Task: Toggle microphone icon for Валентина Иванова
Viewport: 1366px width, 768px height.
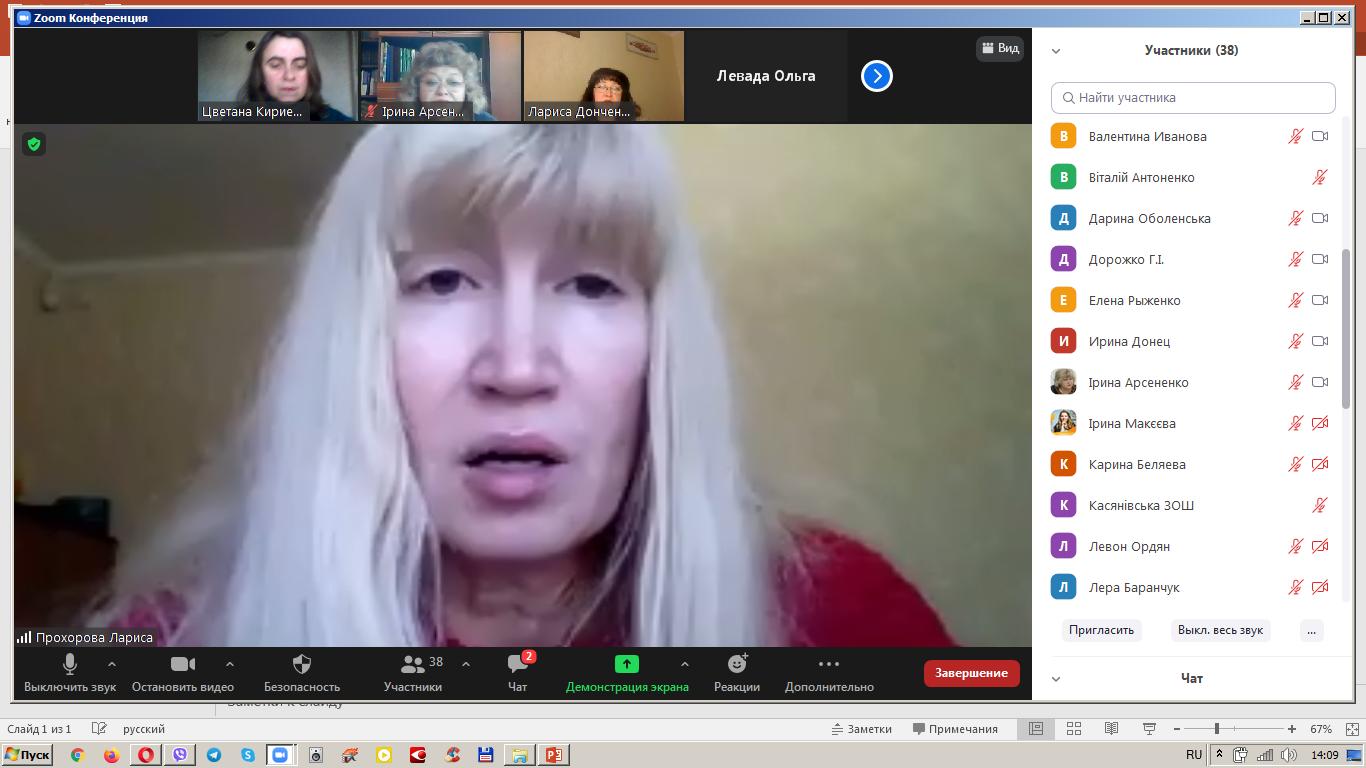Action: (x=1295, y=137)
